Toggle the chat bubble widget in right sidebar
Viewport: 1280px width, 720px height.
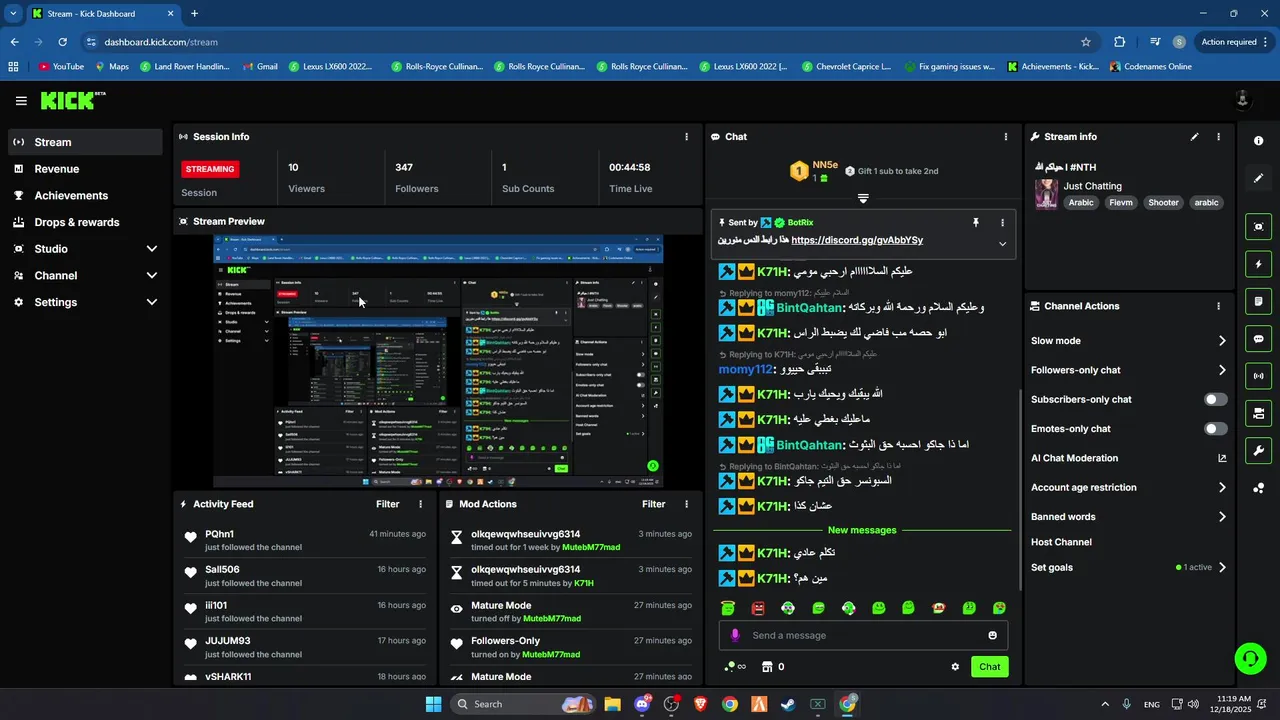pyautogui.click(x=1259, y=339)
